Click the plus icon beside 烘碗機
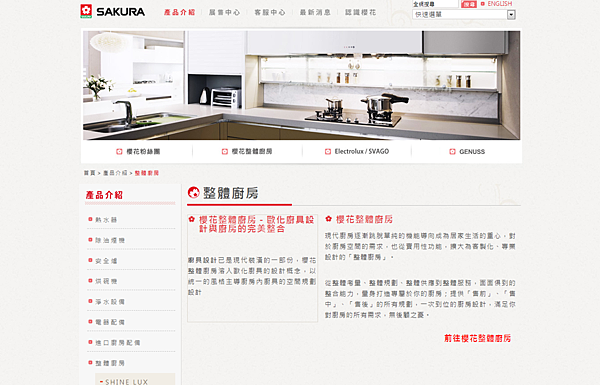 point(90,281)
